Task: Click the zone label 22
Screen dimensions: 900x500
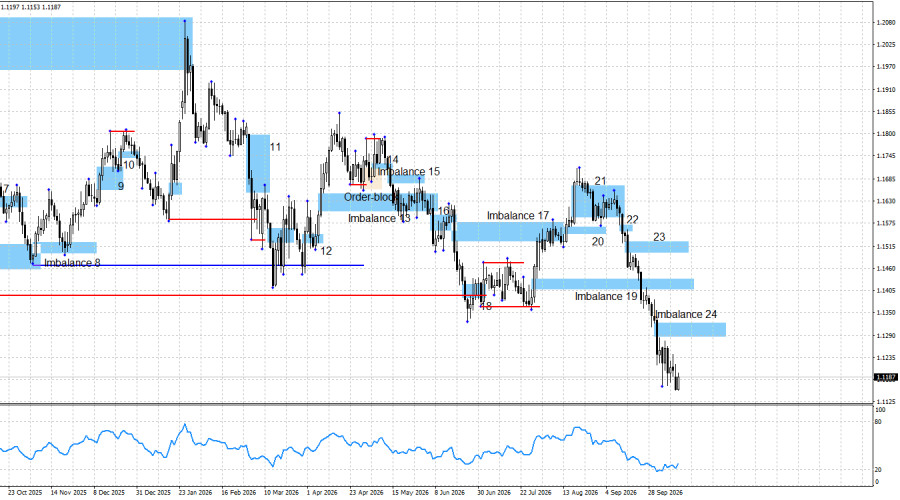Action: click(x=633, y=220)
